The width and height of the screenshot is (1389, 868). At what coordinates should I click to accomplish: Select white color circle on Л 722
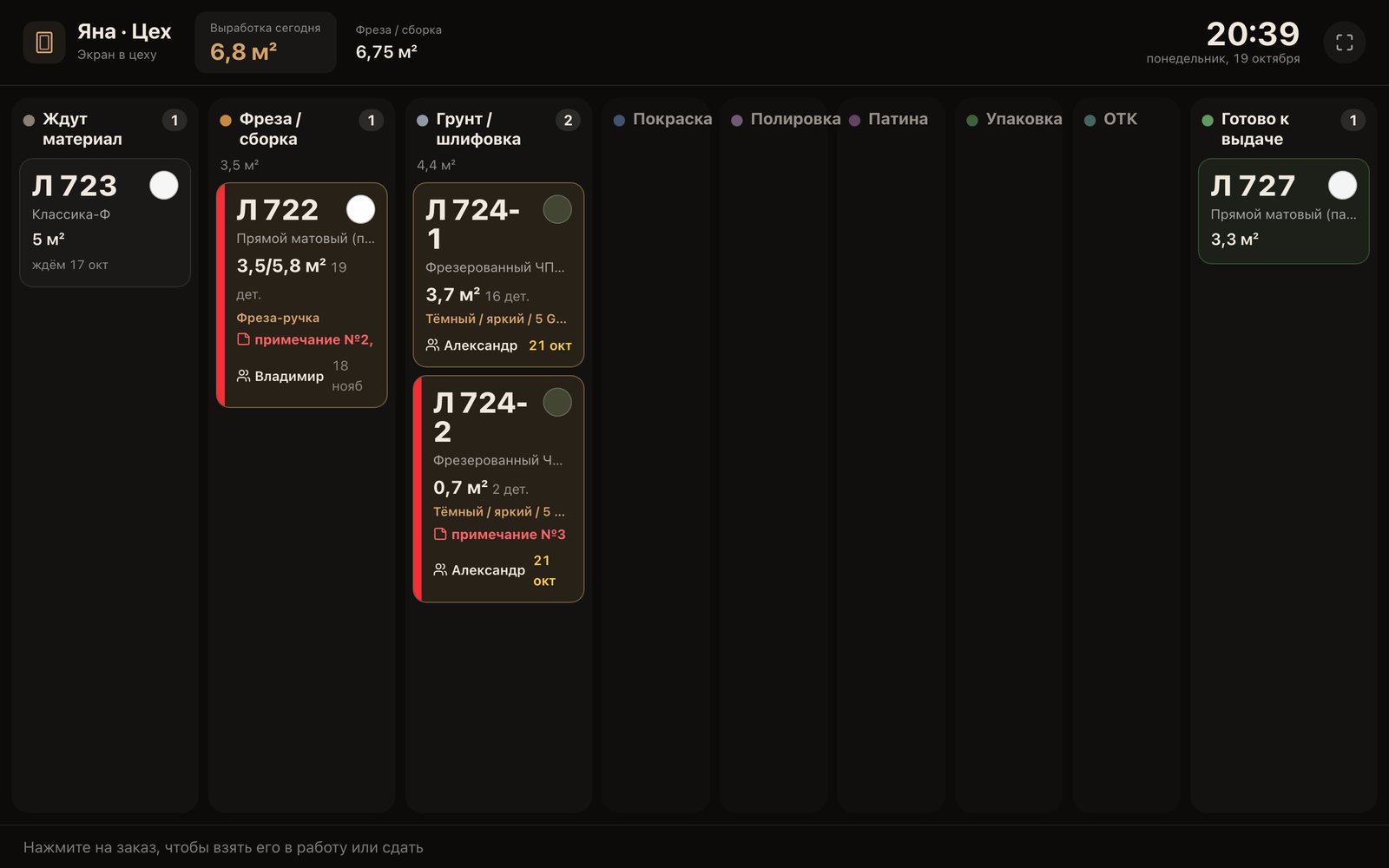360,209
